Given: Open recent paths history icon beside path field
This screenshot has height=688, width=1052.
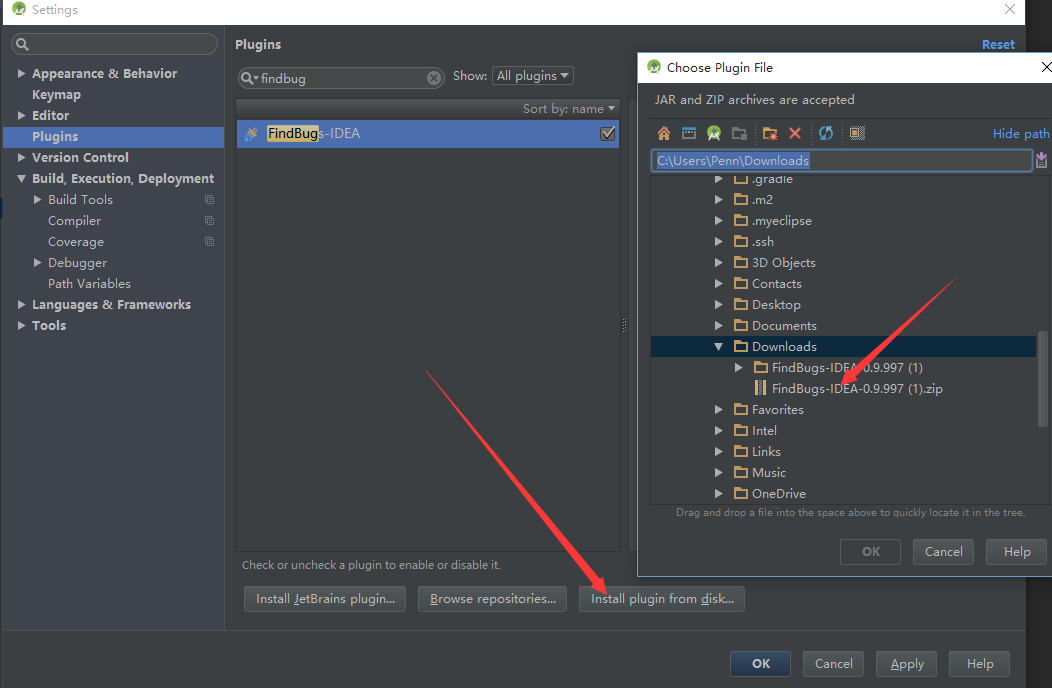Looking at the screenshot, I should click(1041, 160).
